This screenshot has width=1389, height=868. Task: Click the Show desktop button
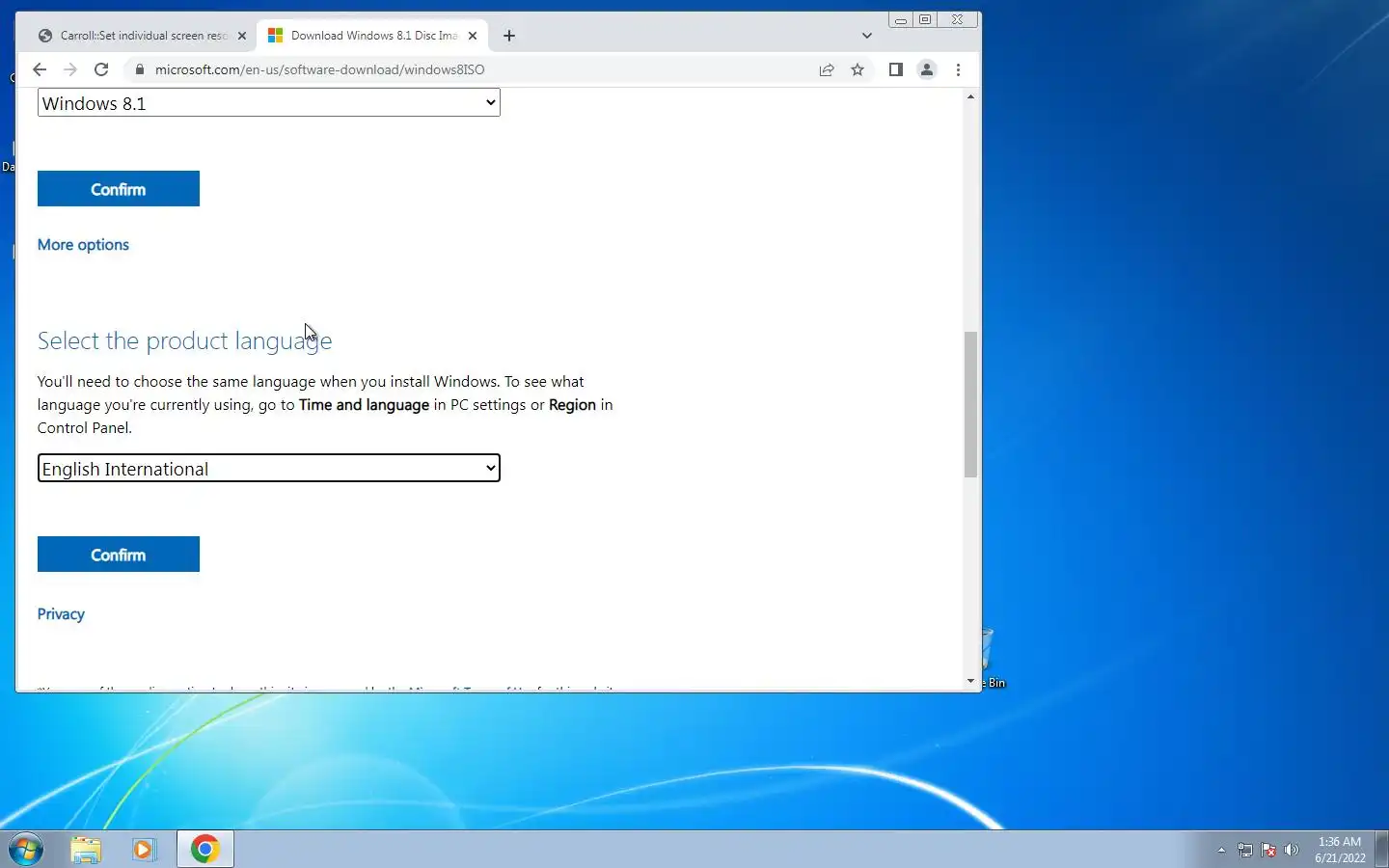point(1381,850)
